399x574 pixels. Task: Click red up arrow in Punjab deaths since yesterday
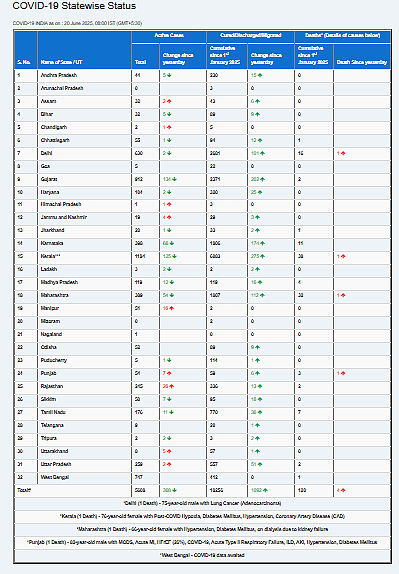343,373
